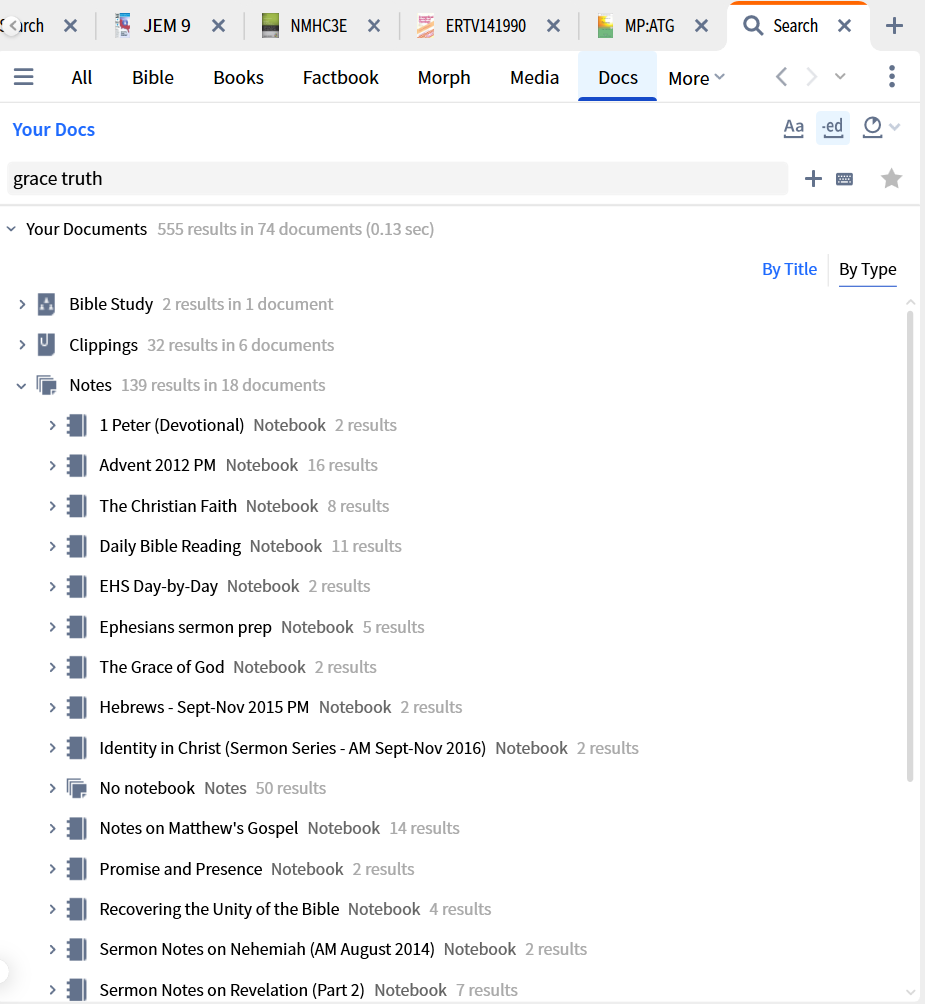This screenshot has height=1004, width=925.
Task: Open the More search types dropdown
Action: [x=696, y=78]
